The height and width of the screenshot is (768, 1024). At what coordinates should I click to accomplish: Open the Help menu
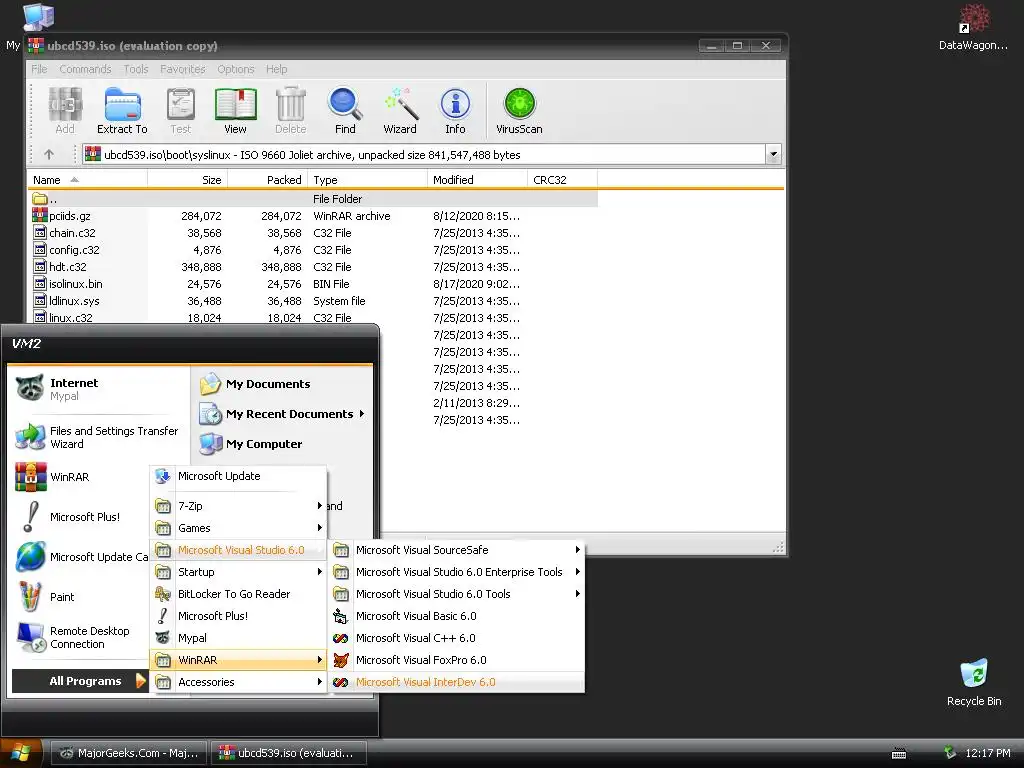coord(276,69)
